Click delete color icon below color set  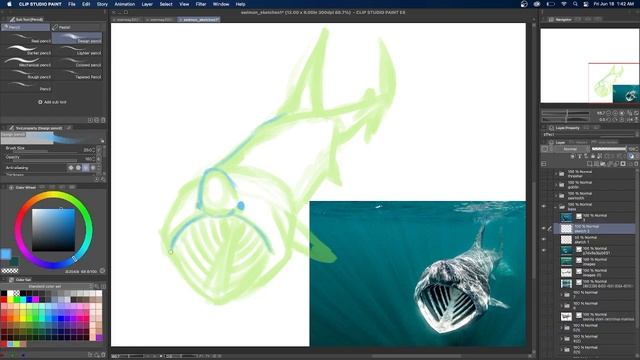pos(103,355)
